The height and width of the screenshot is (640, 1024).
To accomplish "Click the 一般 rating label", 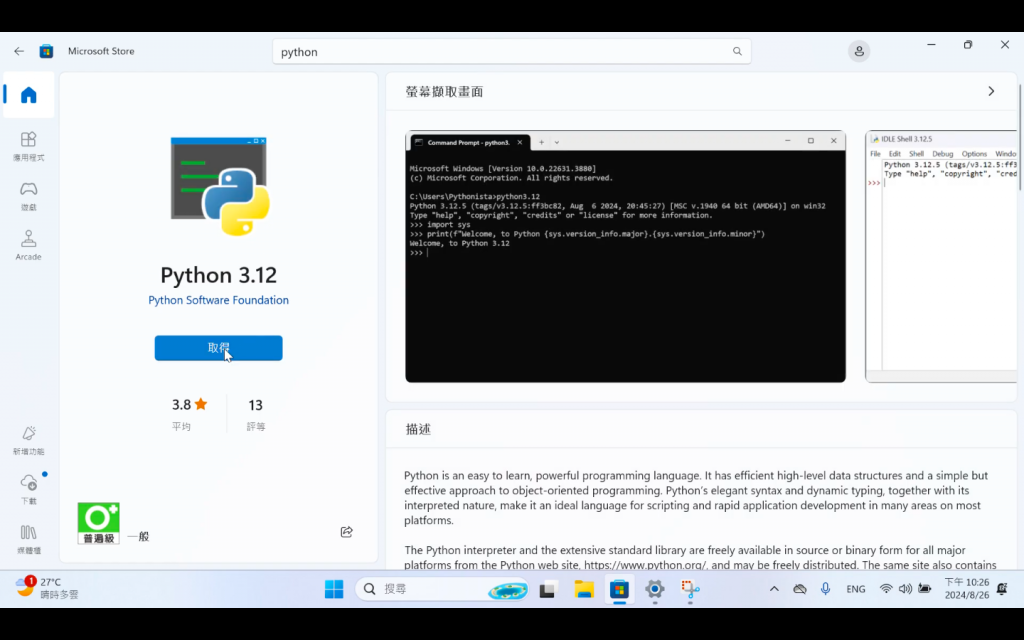I will 138,537.
